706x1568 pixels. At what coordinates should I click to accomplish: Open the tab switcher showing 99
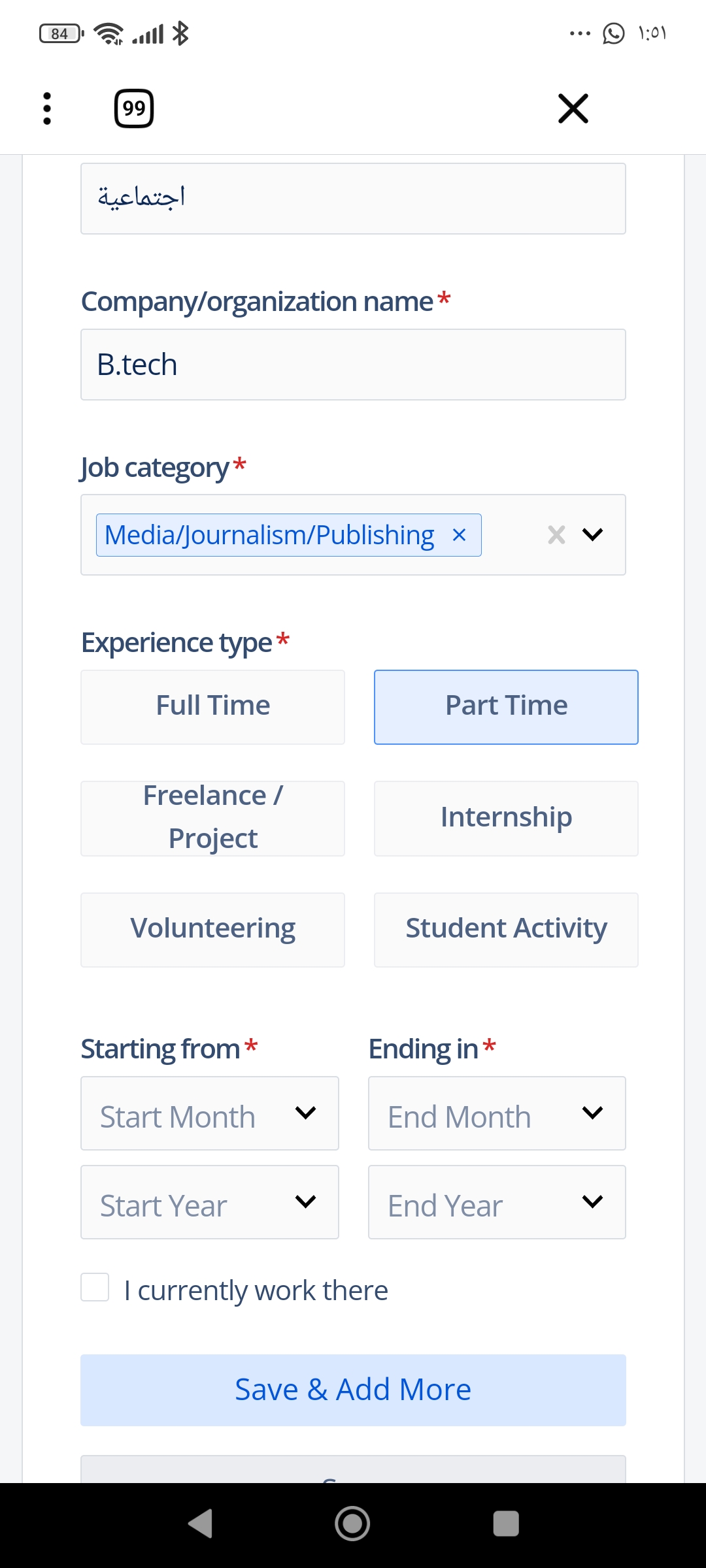[134, 108]
